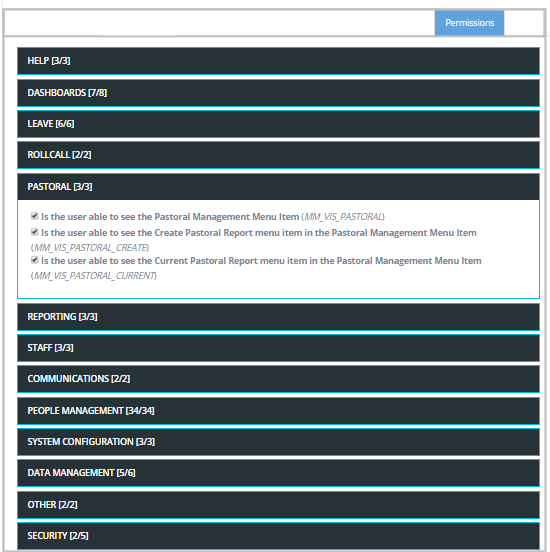Viewport: 550px width, 552px height.
Task: Open the Permissions tab
Action: click(469, 23)
